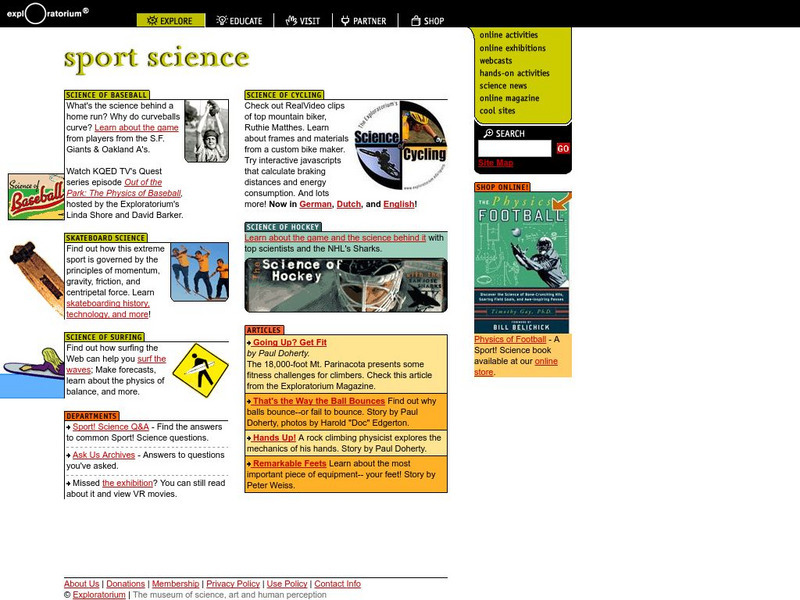Click the Science of Hockey banner
The image size is (800, 600).
[x=346, y=285]
